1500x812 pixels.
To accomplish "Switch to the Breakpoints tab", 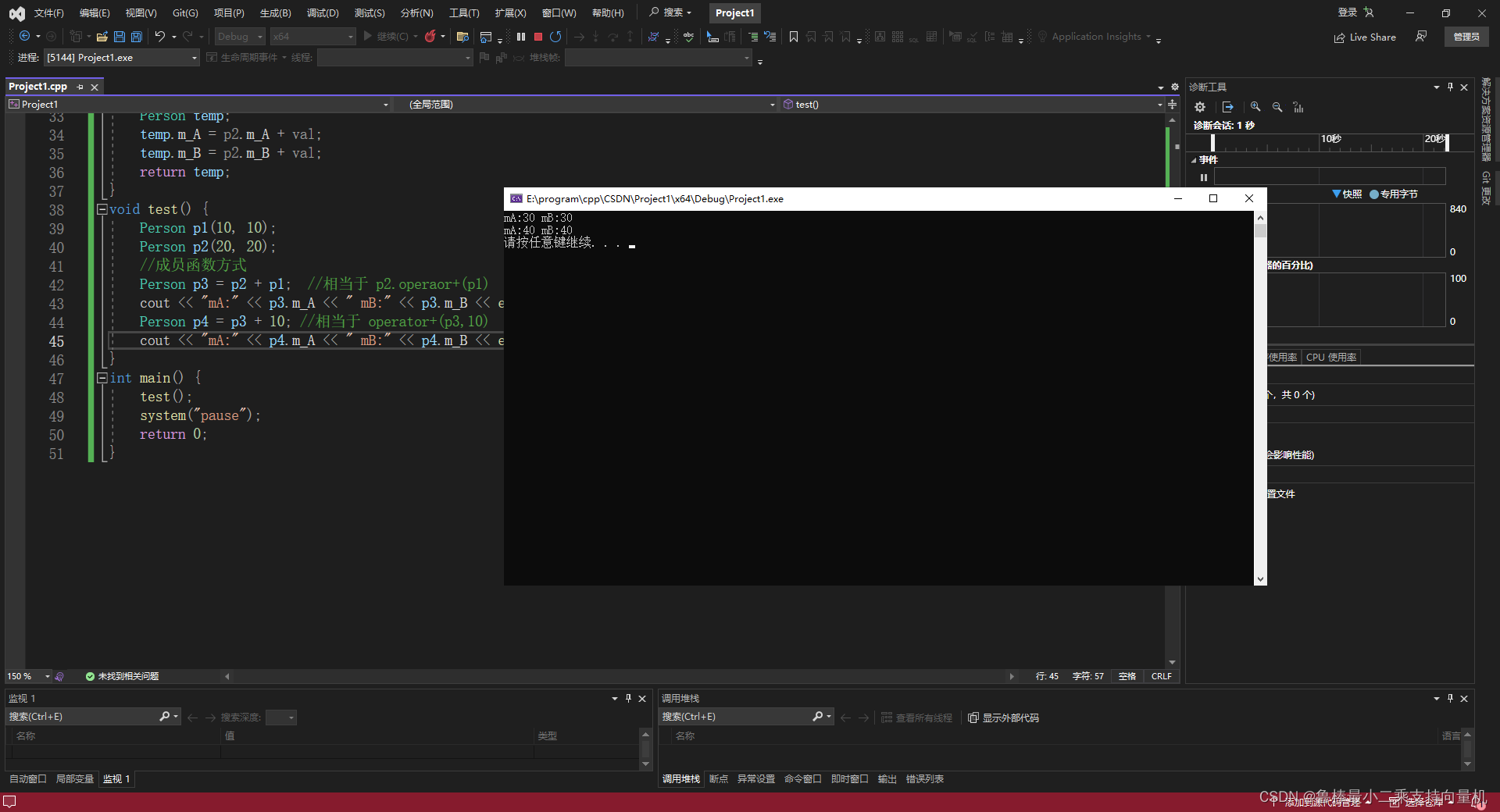I will [x=719, y=779].
